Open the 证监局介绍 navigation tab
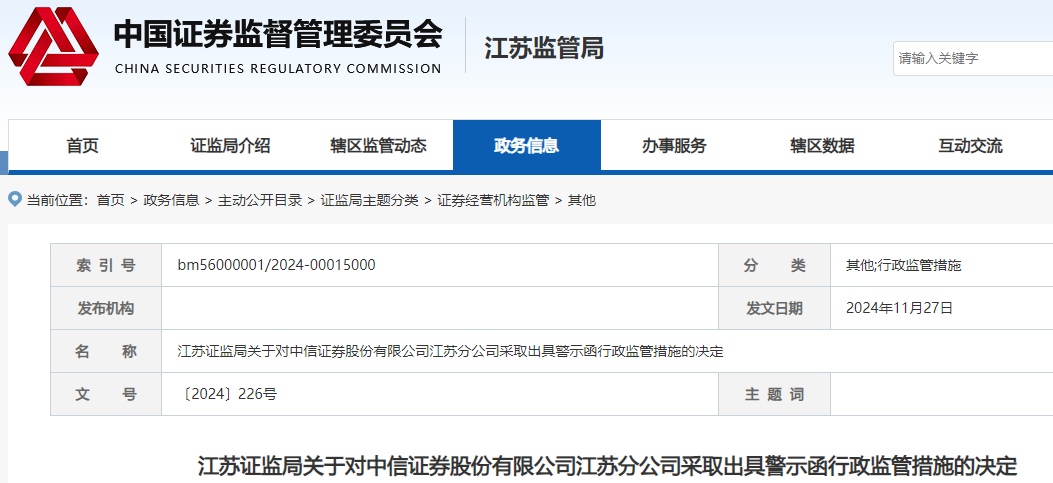The width and height of the screenshot is (1053, 483). tap(230, 146)
